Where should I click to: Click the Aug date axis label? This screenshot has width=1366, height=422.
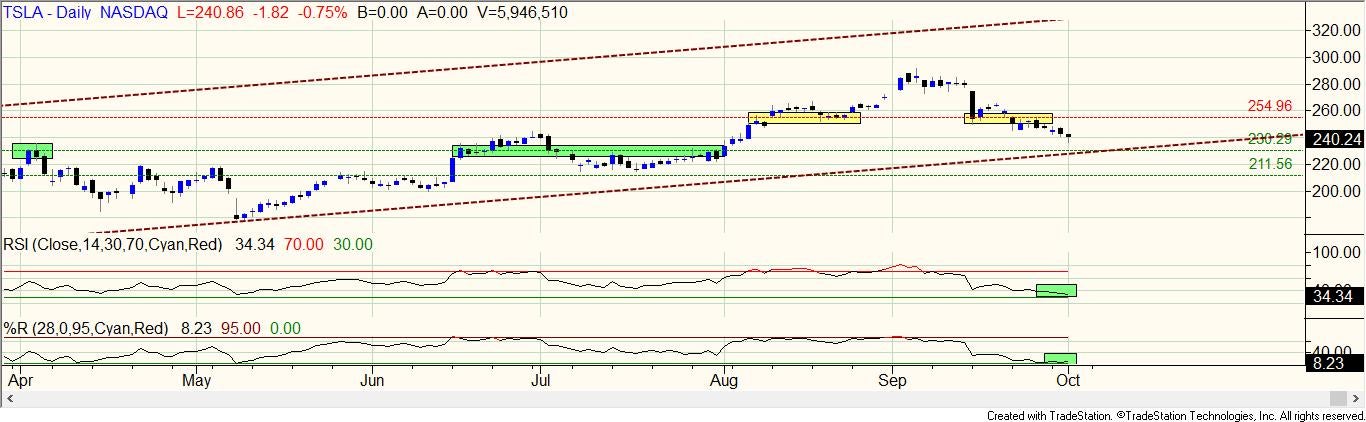[724, 380]
